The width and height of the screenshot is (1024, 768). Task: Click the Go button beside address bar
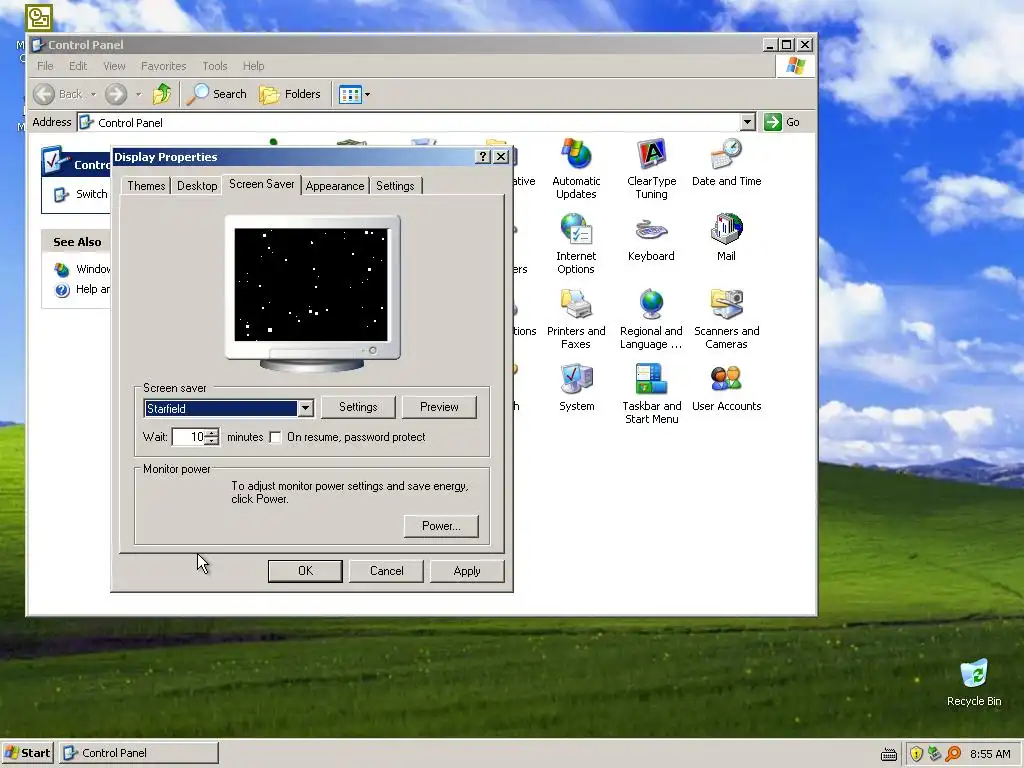[782, 122]
